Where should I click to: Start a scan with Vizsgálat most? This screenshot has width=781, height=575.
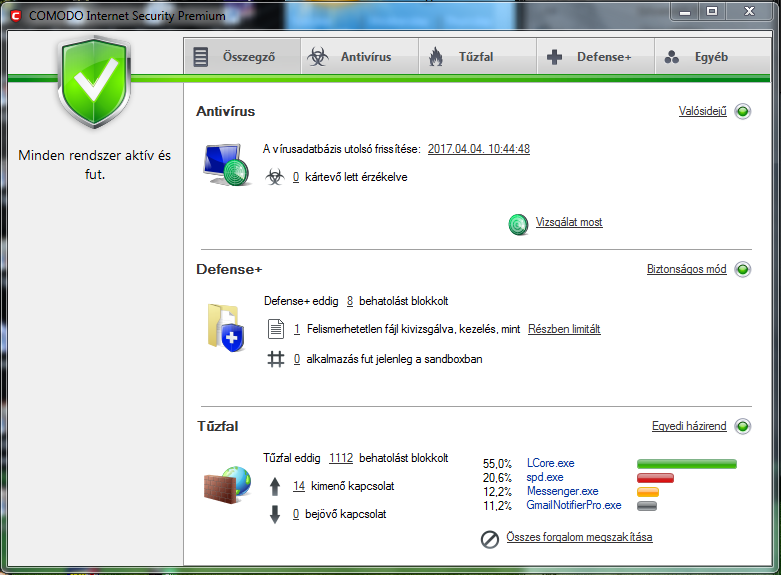[569, 222]
